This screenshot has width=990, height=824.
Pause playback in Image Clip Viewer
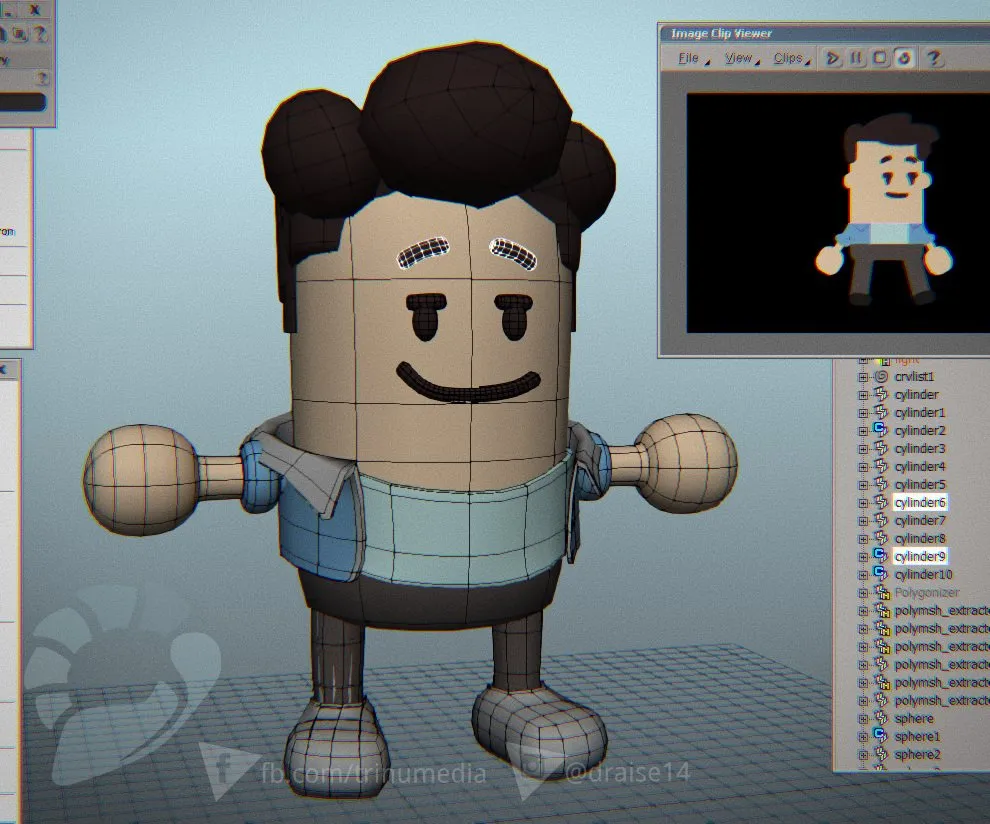click(857, 58)
